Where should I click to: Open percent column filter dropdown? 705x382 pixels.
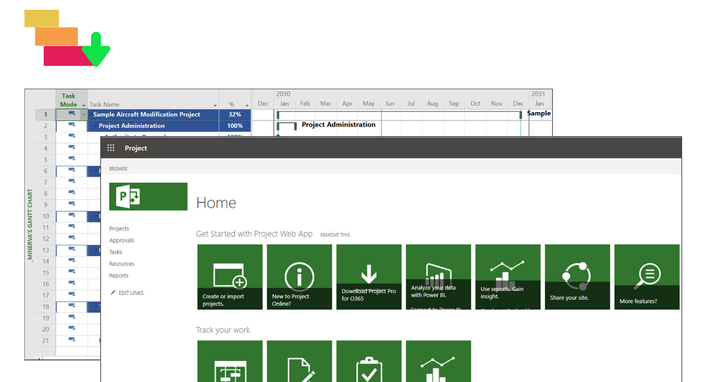(247, 105)
